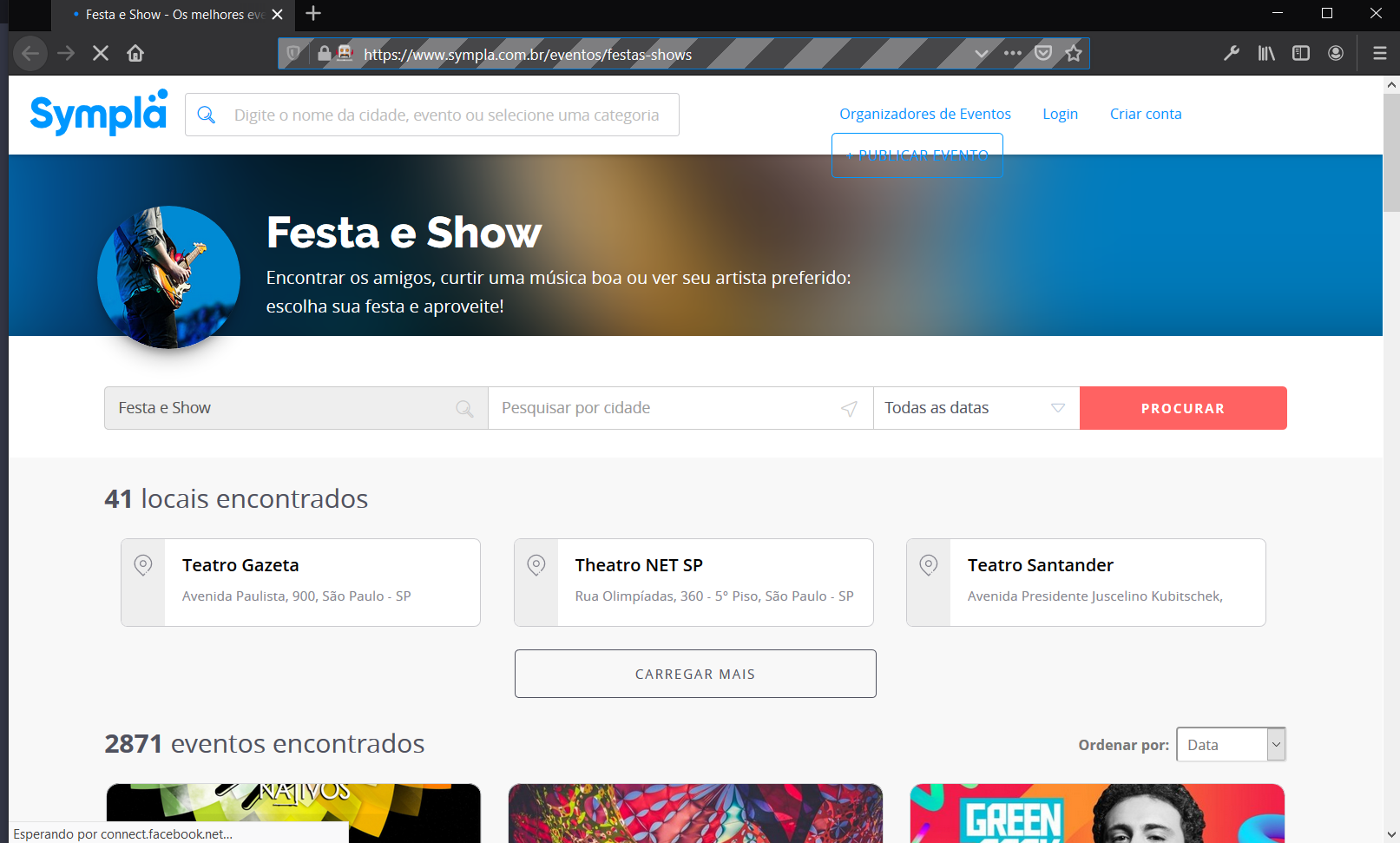Open the Firefox library icon

point(1266,54)
